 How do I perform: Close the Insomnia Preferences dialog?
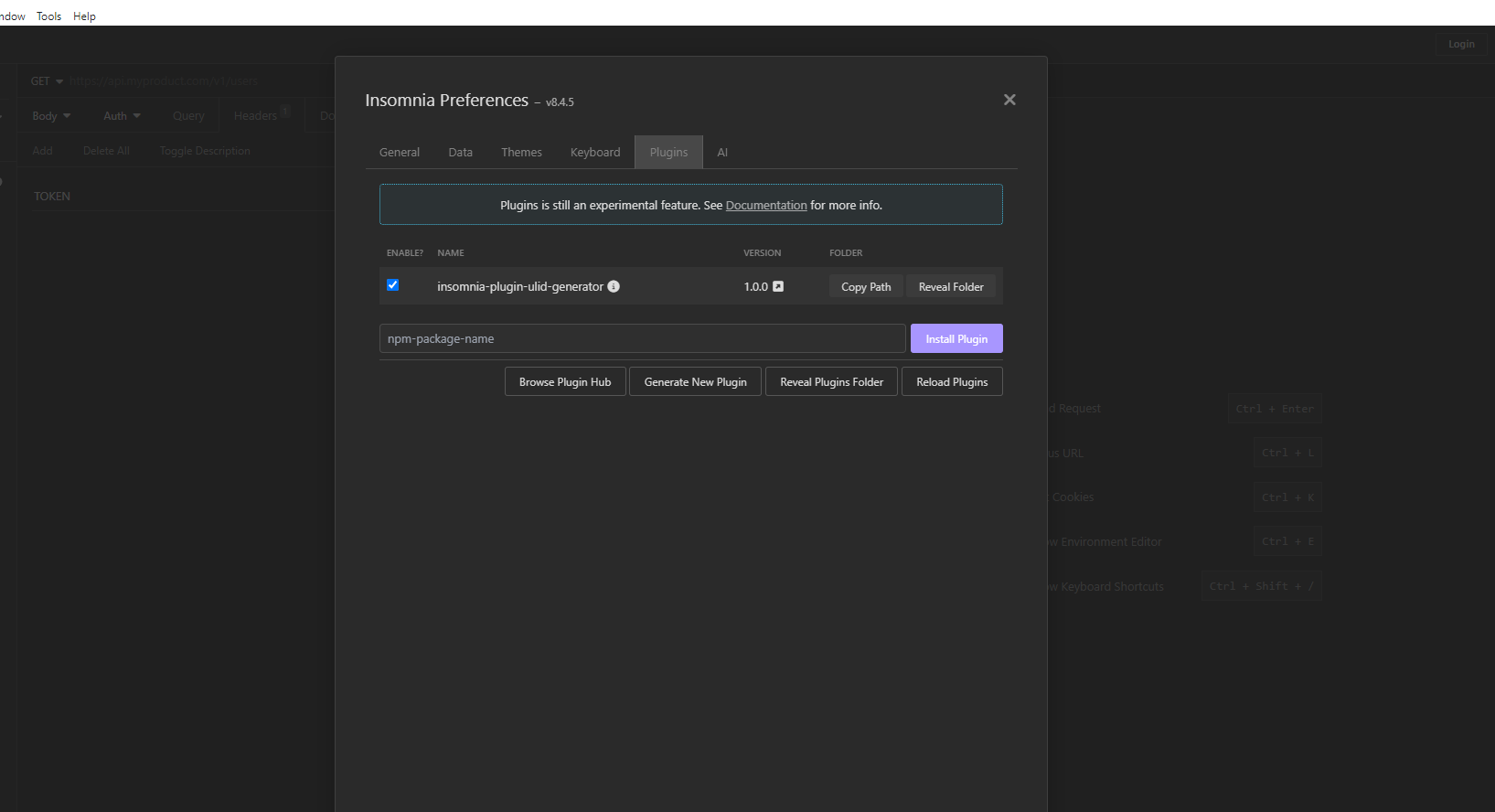(x=1009, y=100)
